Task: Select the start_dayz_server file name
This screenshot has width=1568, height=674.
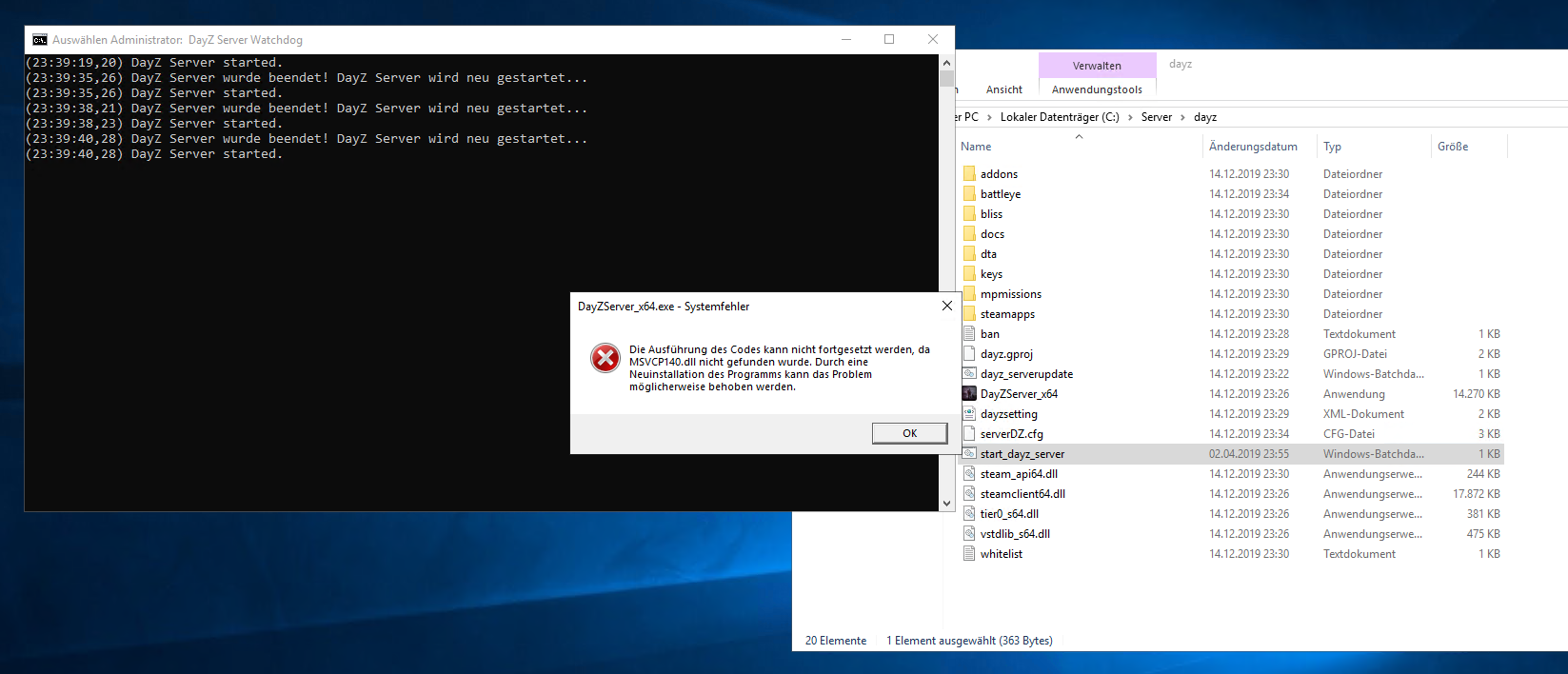Action: [1022, 454]
